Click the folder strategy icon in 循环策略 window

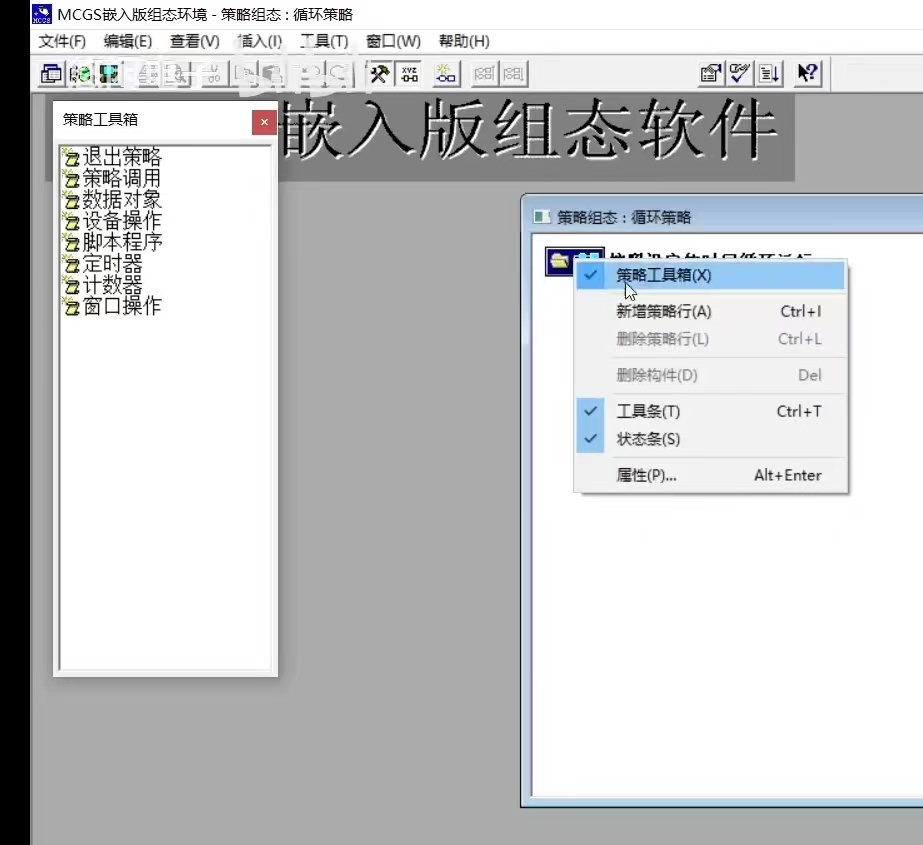pyautogui.click(x=561, y=262)
